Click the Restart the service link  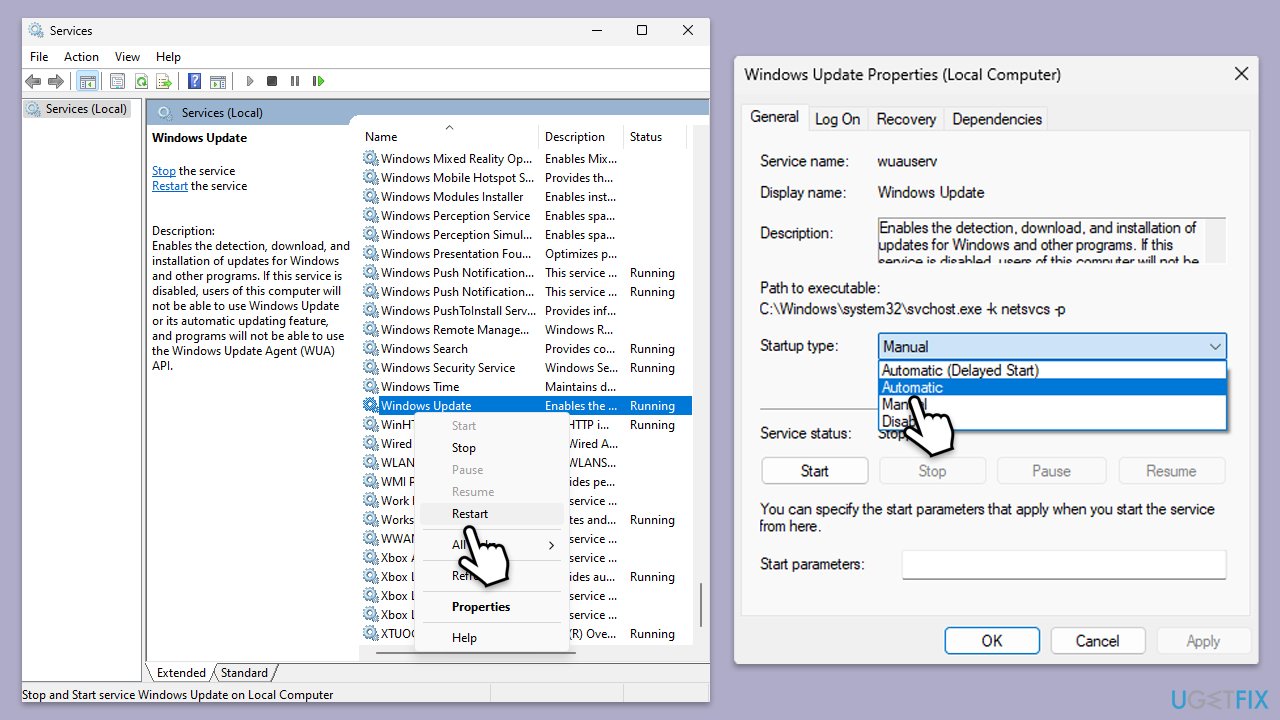[170, 186]
